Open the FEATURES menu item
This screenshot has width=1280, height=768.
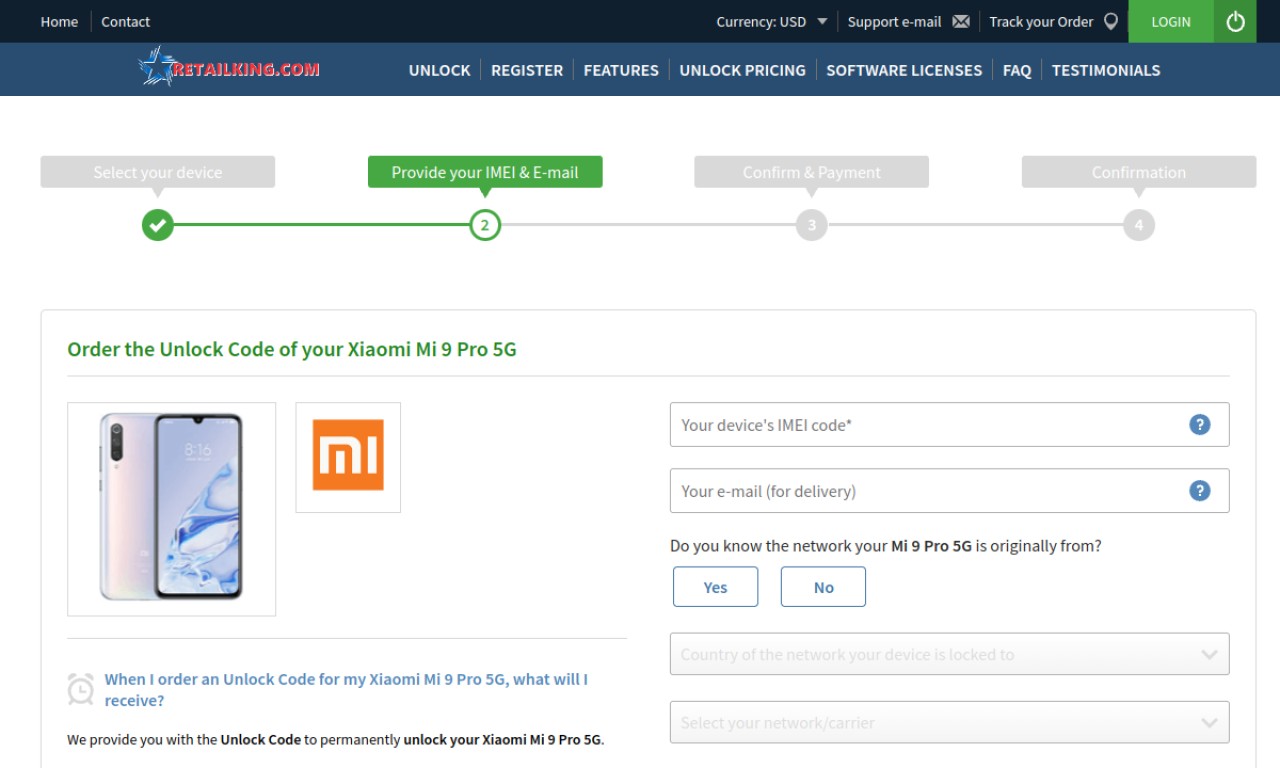tap(621, 70)
